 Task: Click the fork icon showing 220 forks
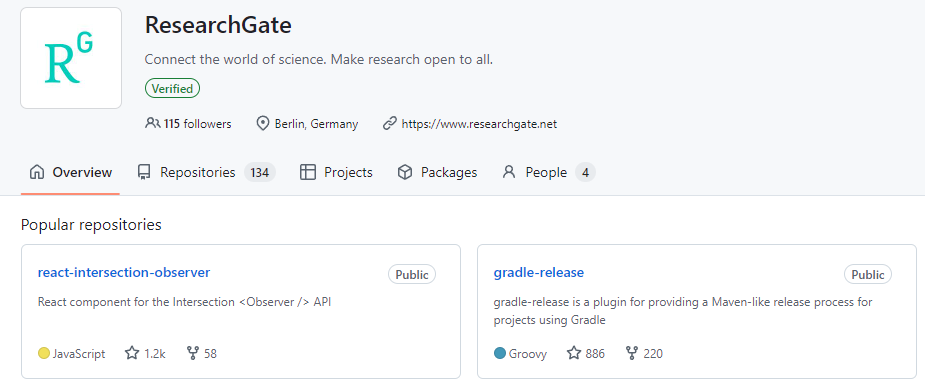click(632, 354)
